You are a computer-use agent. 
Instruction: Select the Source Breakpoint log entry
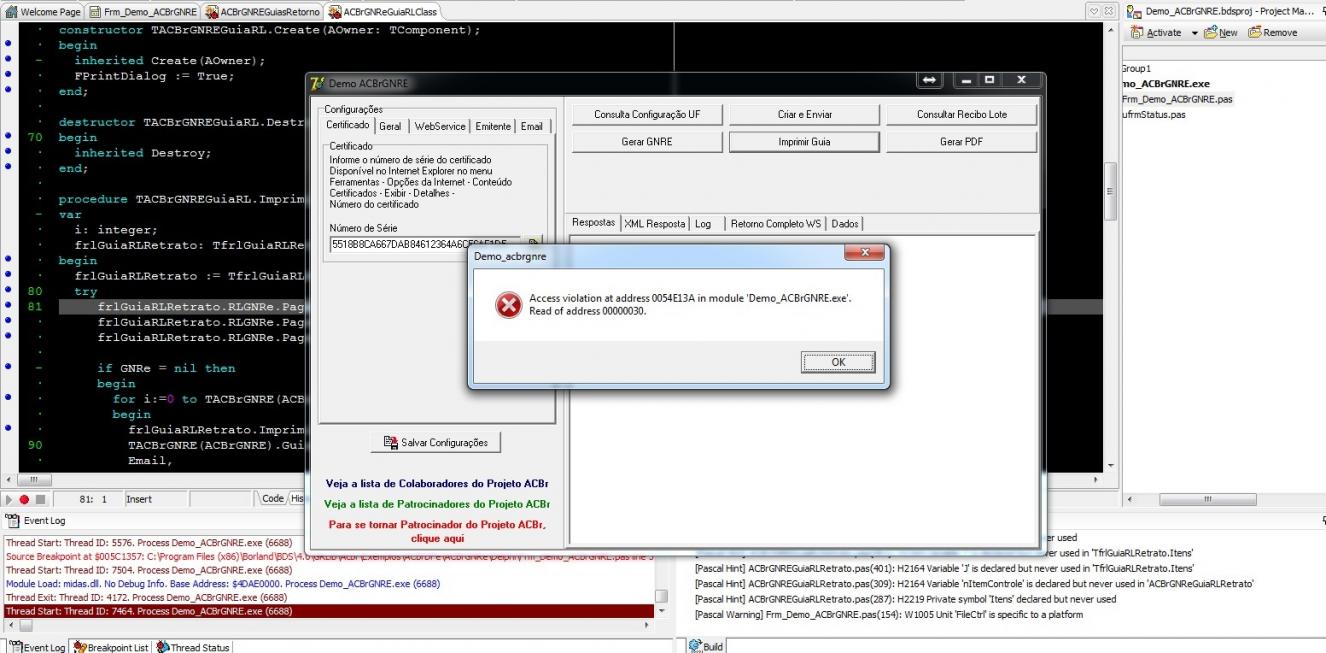328,556
